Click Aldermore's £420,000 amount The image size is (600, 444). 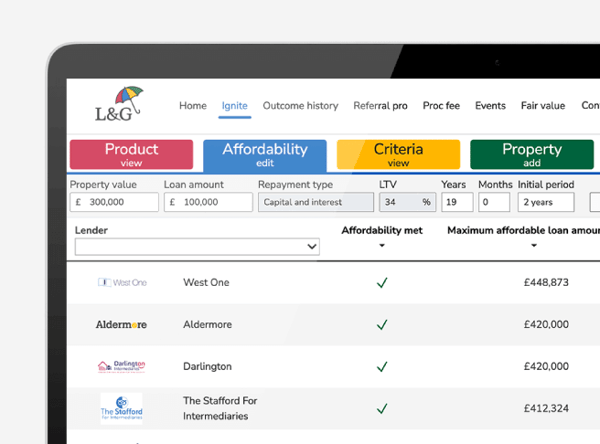(546, 325)
